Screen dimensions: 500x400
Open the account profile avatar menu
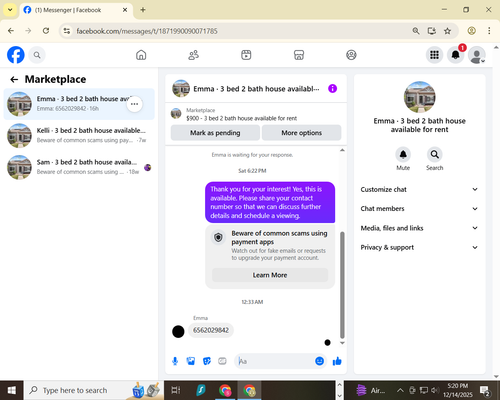tap(477, 55)
